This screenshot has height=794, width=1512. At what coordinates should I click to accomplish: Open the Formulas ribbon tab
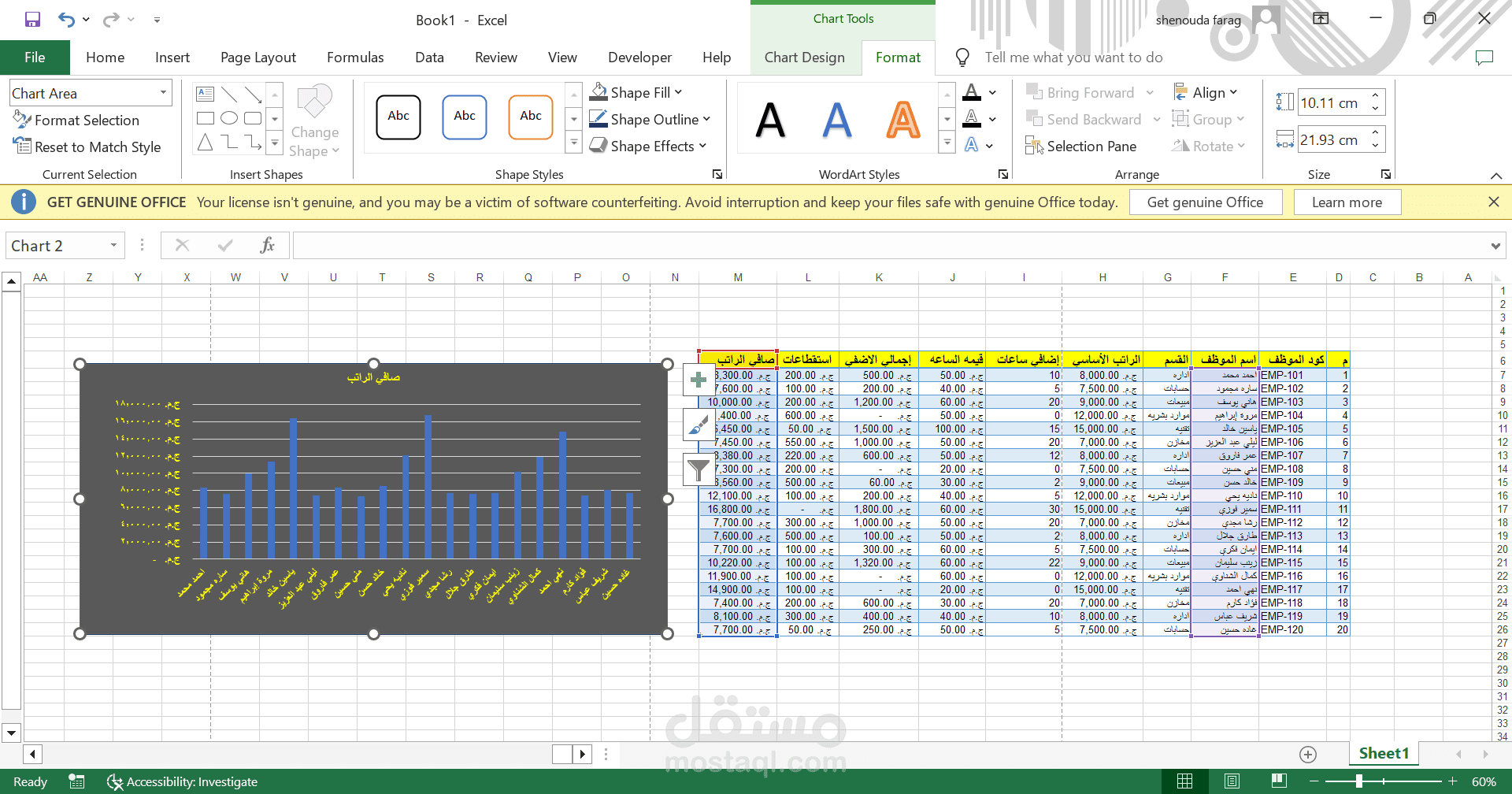tap(355, 58)
